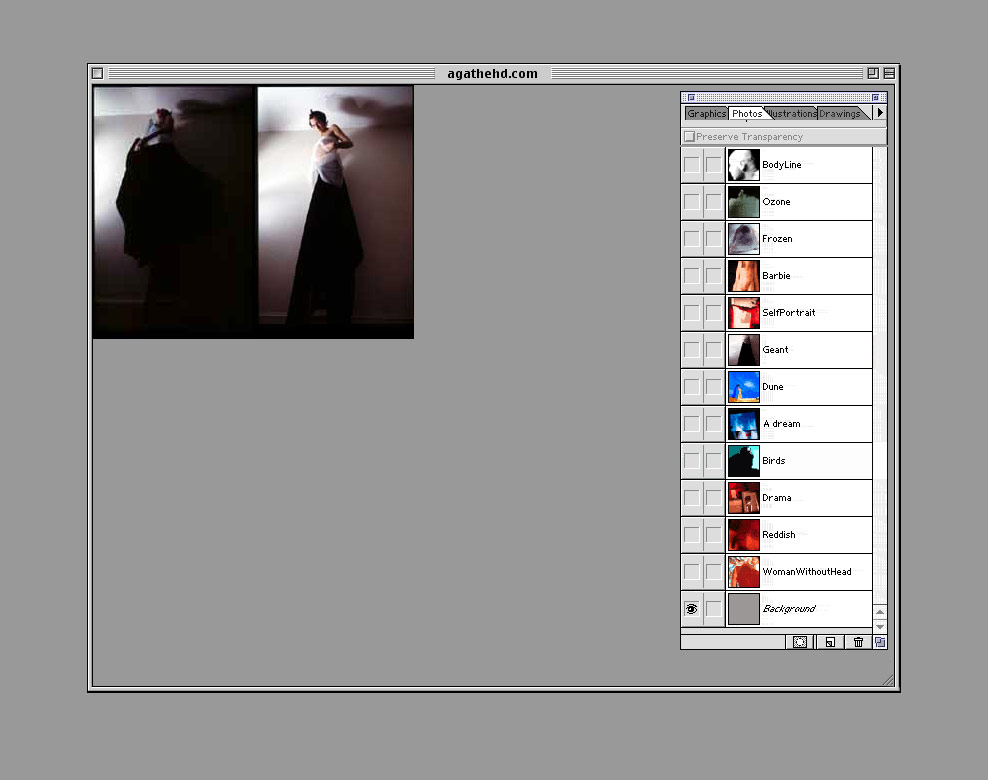
Task: Select the Dune layer thumbnail
Action: [x=744, y=387]
